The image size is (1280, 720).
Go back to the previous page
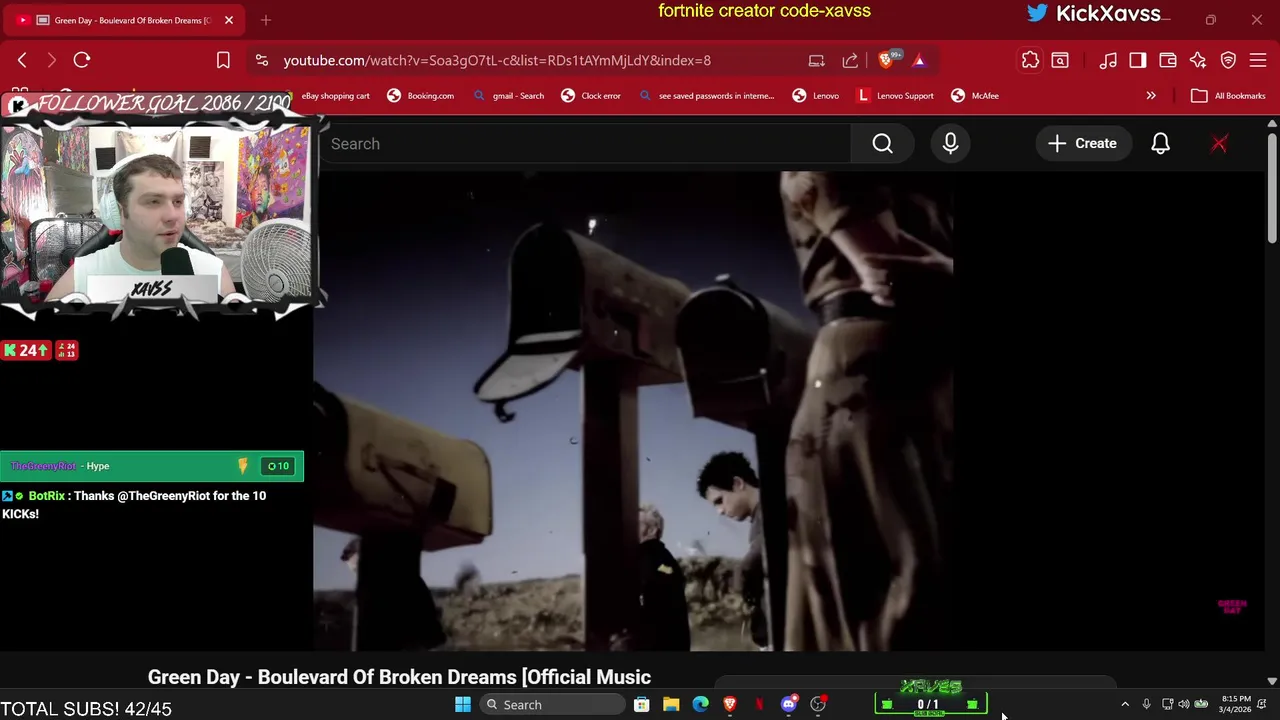point(22,60)
